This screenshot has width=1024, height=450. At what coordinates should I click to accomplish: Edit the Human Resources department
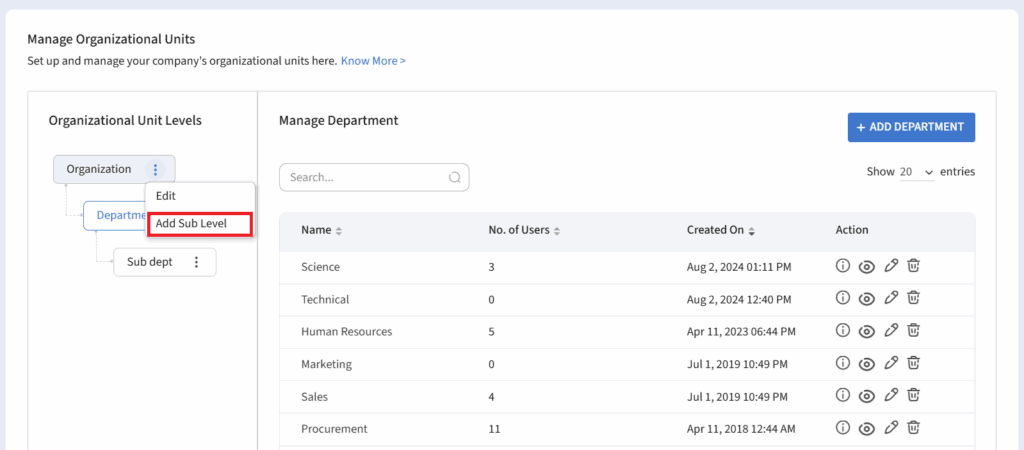[x=891, y=331]
